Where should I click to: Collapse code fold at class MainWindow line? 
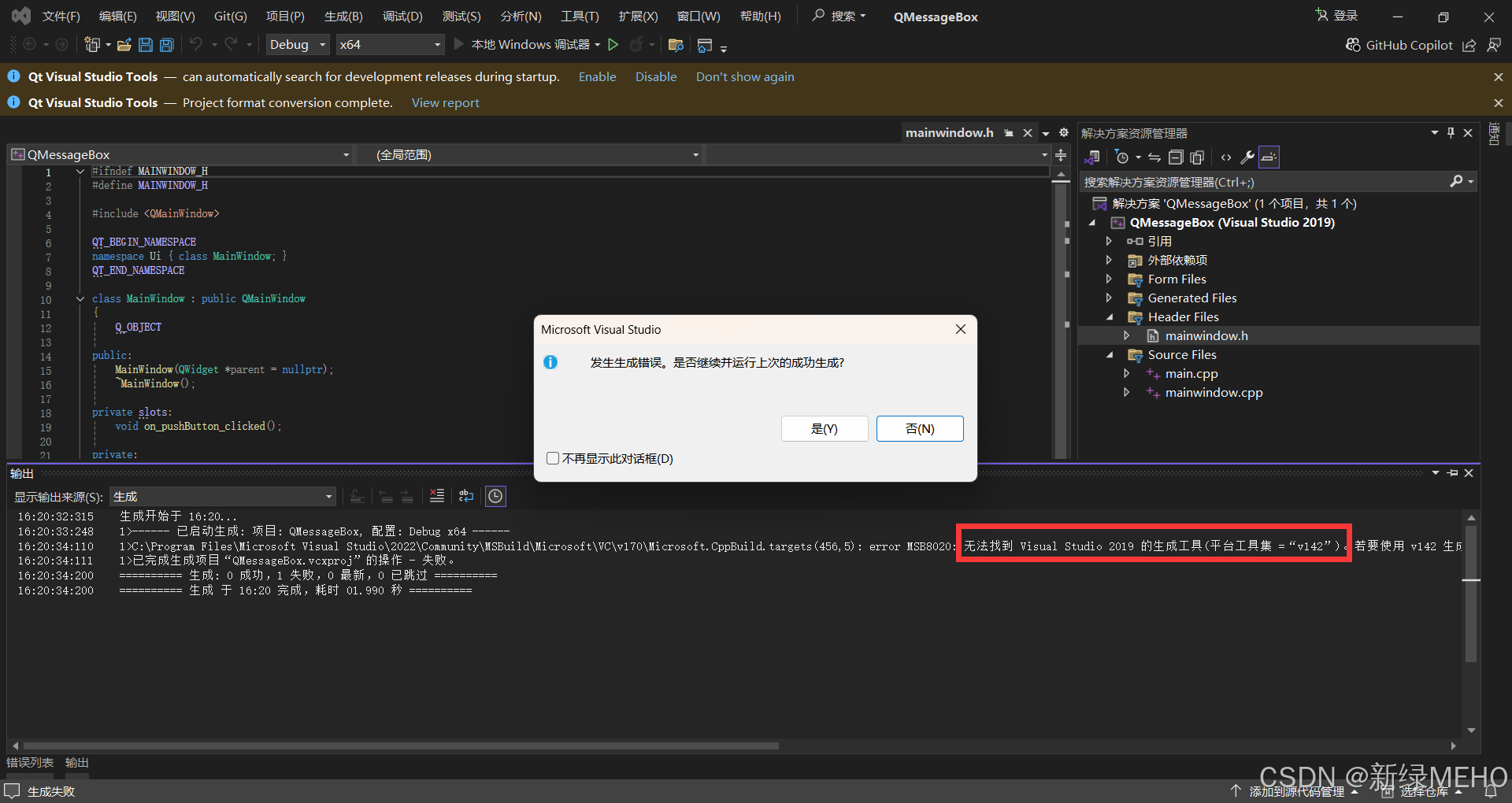pos(80,298)
